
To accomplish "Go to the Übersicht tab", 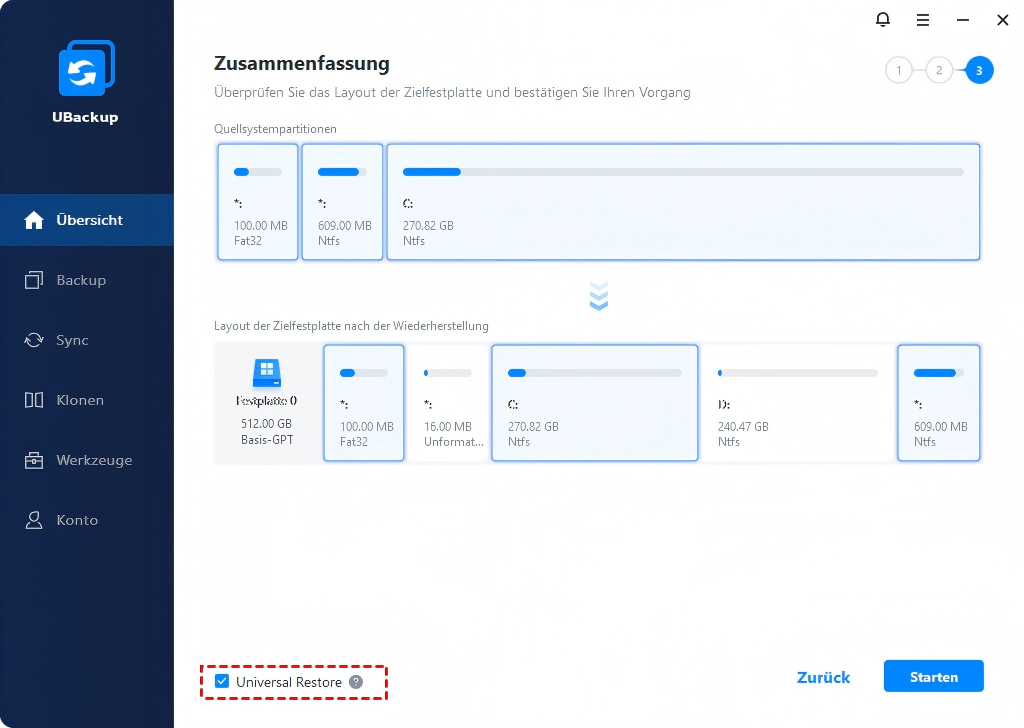I will 88,220.
